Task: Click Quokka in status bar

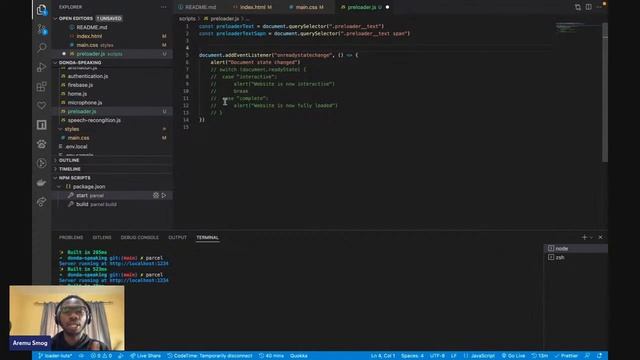Action: [x=299, y=356]
